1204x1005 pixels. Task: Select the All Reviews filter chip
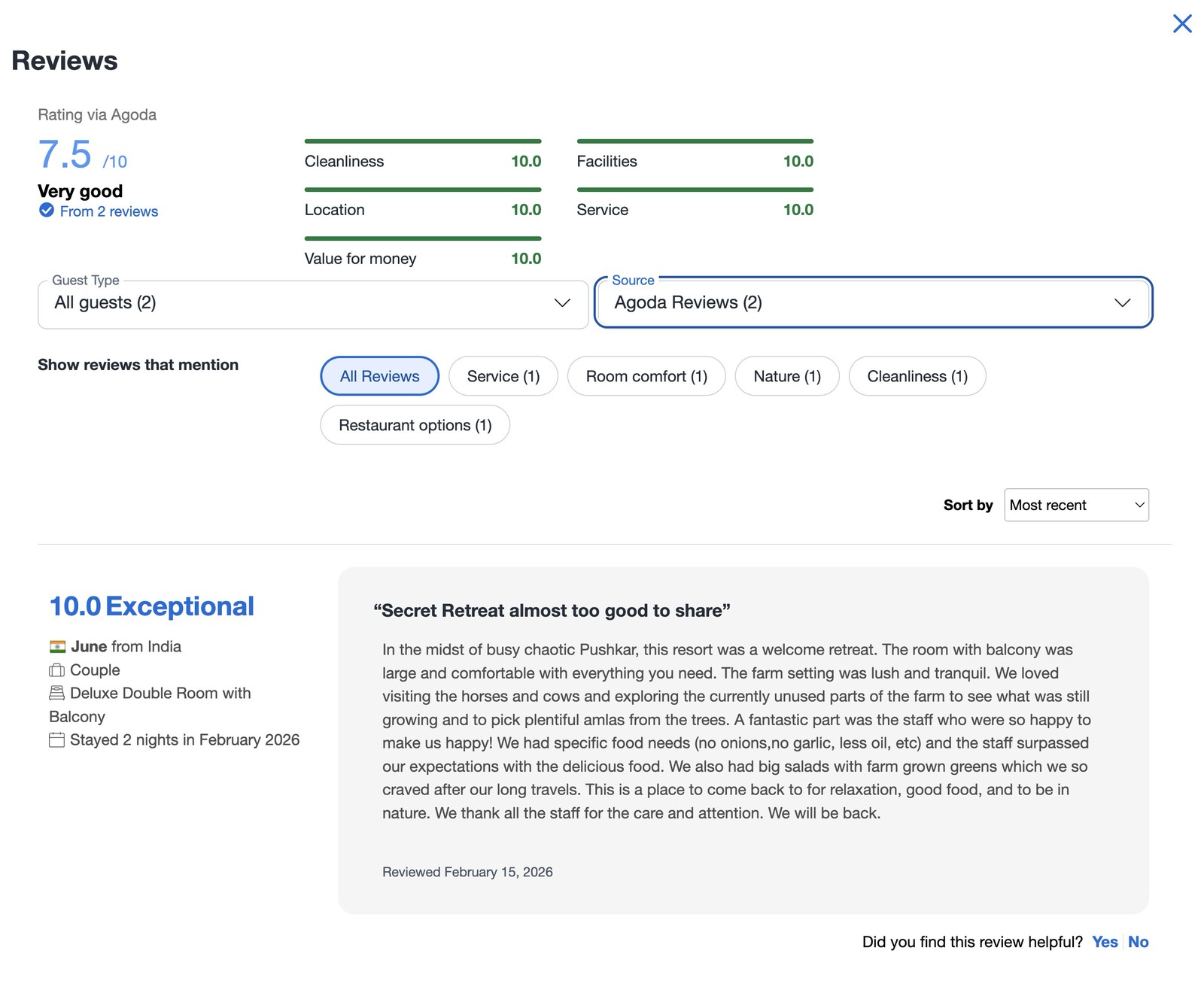tap(379, 376)
